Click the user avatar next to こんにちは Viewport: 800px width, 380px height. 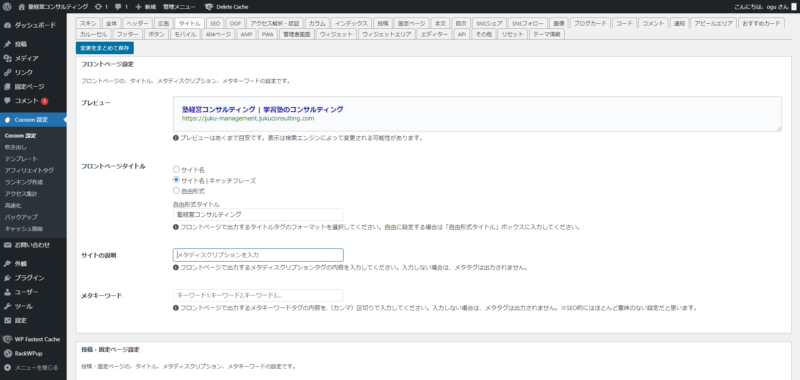(x=795, y=7)
